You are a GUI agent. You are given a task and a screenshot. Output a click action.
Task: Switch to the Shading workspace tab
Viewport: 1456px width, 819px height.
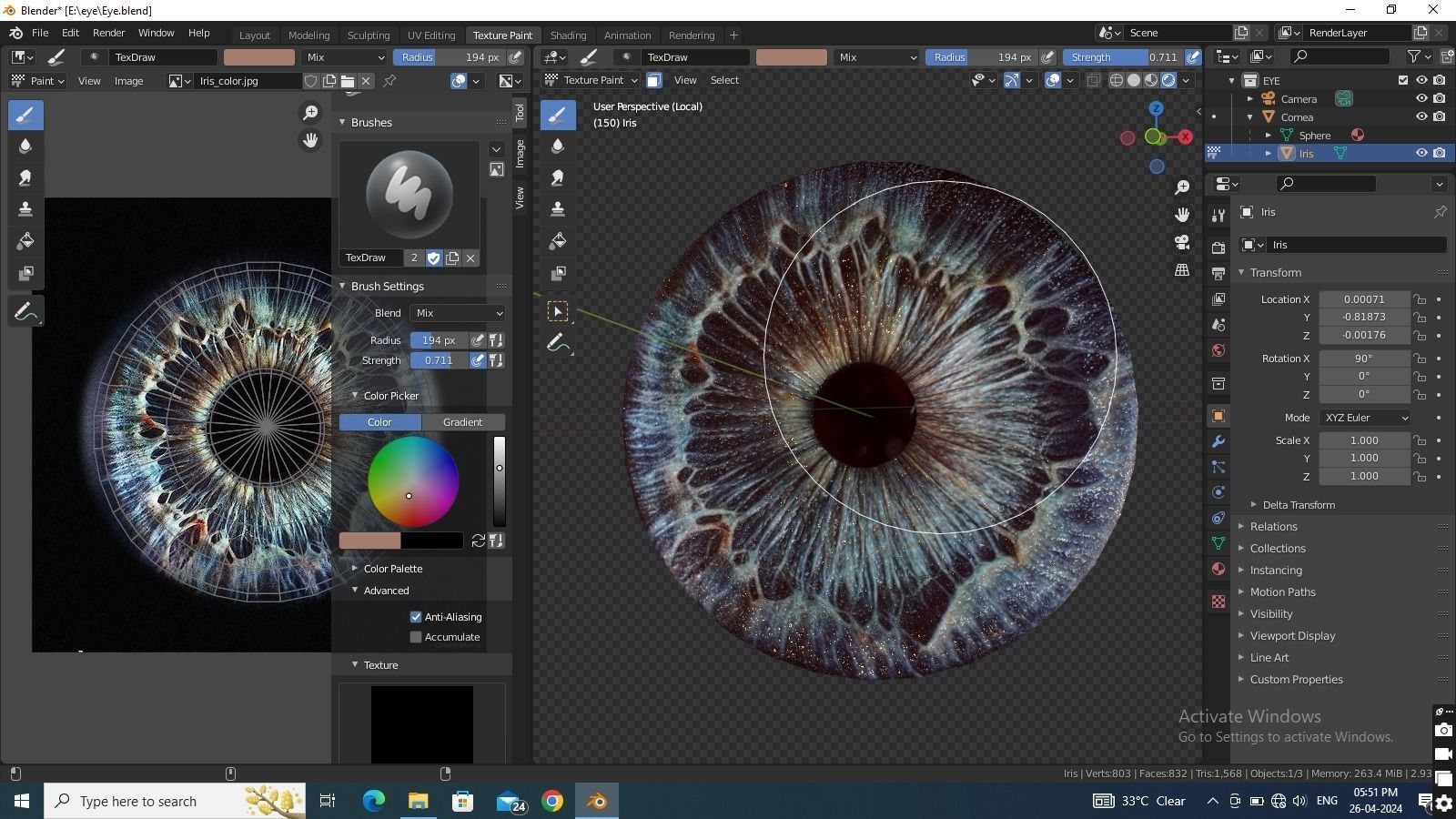(568, 35)
